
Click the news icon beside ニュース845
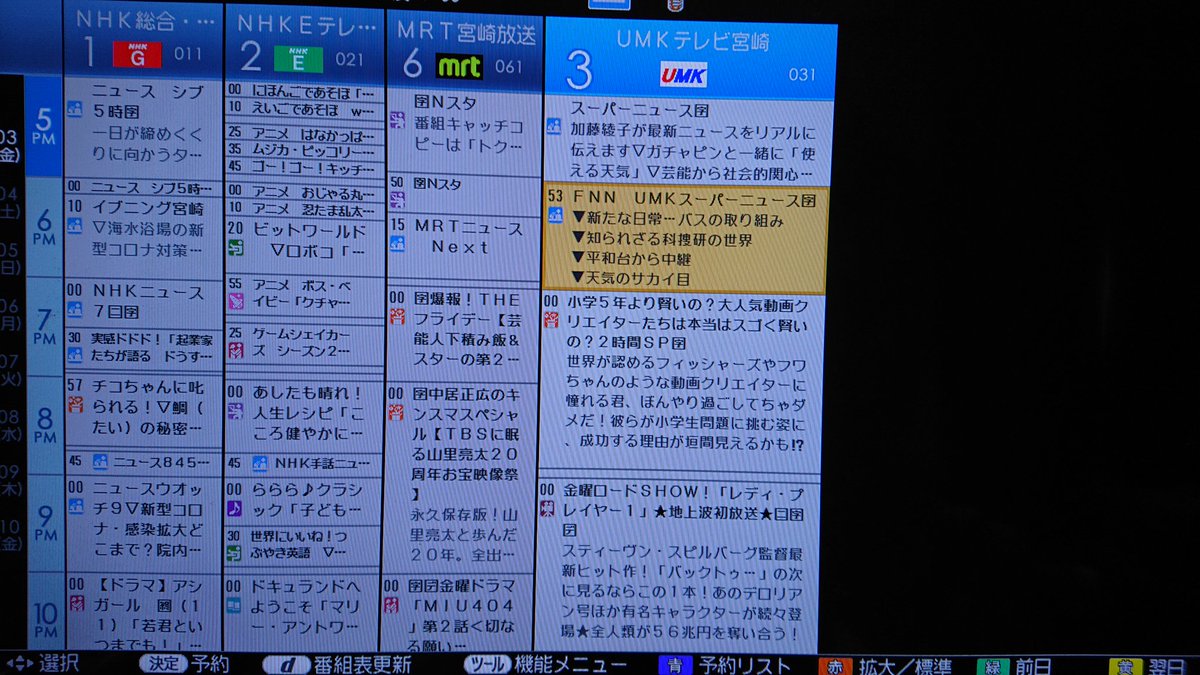pyautogui.click(x=99, y=461)
